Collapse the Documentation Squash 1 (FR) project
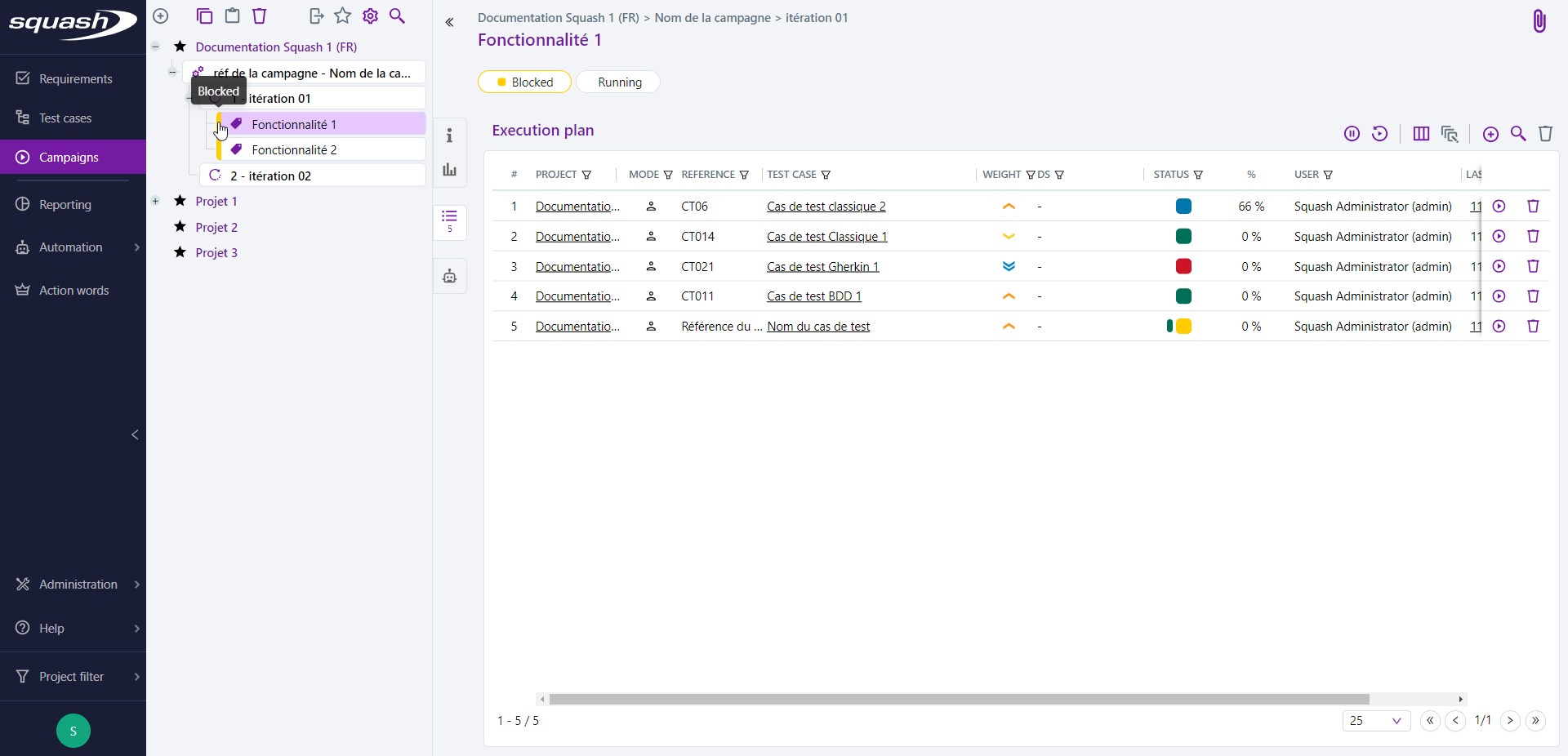 tap(155, 47)
